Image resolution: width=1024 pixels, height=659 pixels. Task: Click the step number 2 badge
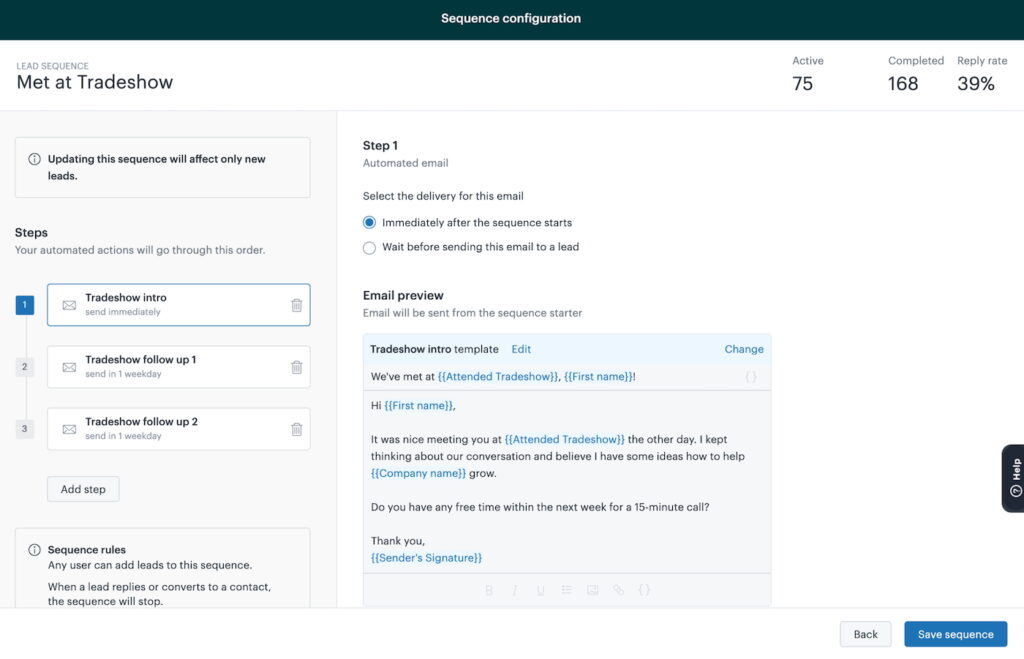tap(25, 367)
